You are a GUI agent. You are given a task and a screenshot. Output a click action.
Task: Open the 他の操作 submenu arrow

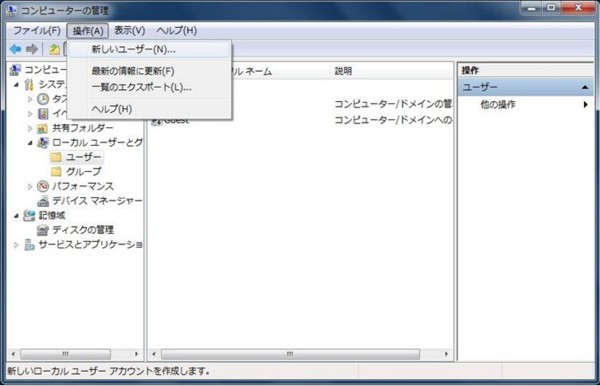pyautogui.click(x=585, y=104)
